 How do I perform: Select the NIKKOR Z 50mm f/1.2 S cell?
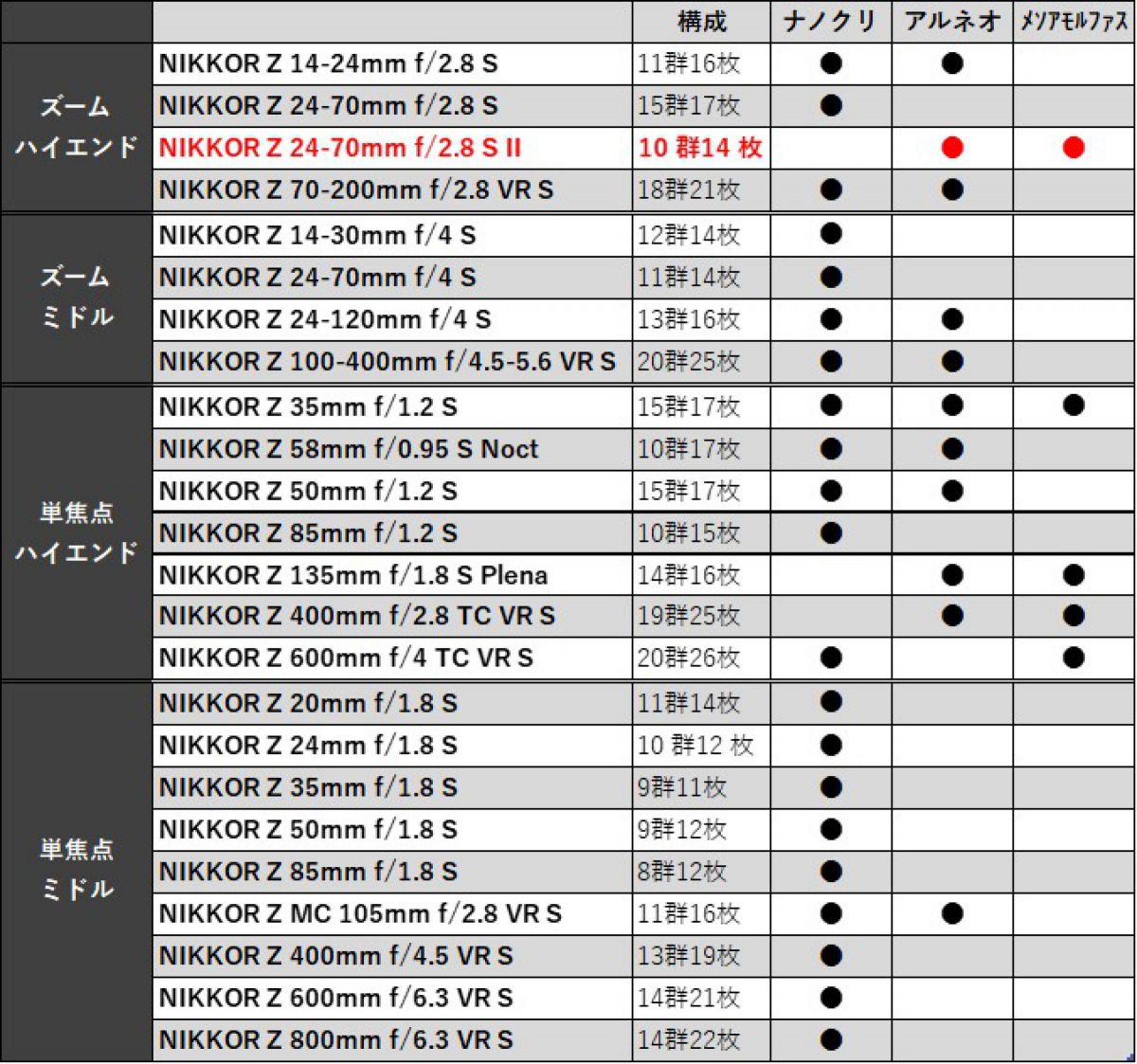[392, 491]
